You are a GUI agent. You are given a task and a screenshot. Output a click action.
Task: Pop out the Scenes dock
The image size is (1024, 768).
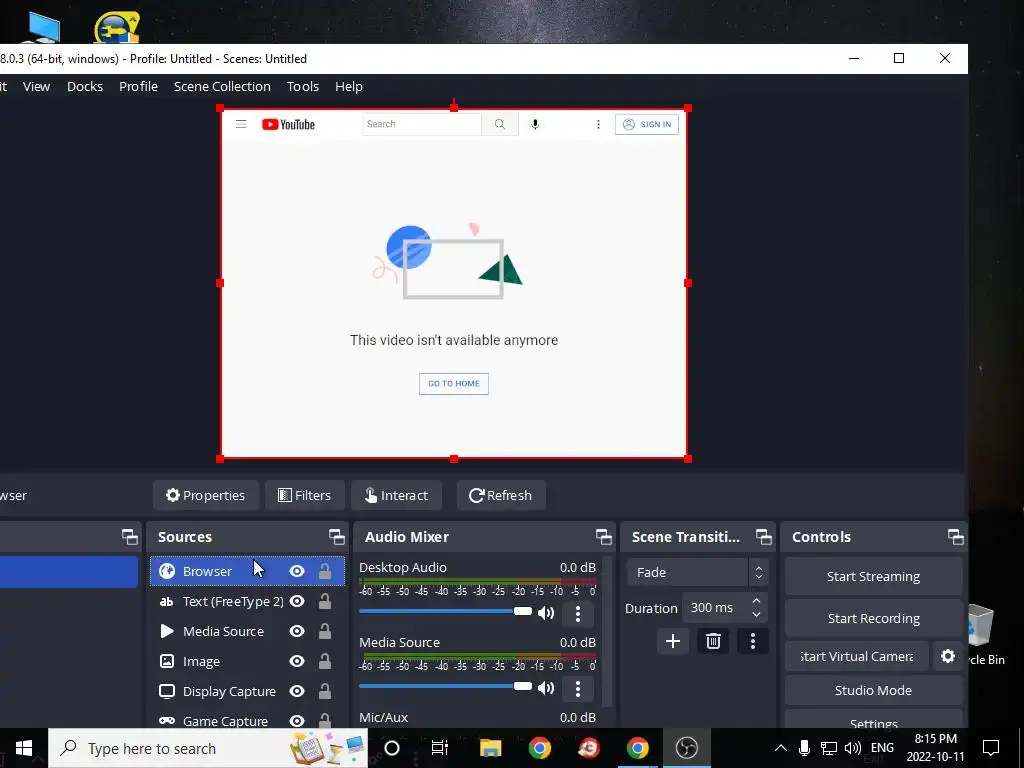(129, 537)
